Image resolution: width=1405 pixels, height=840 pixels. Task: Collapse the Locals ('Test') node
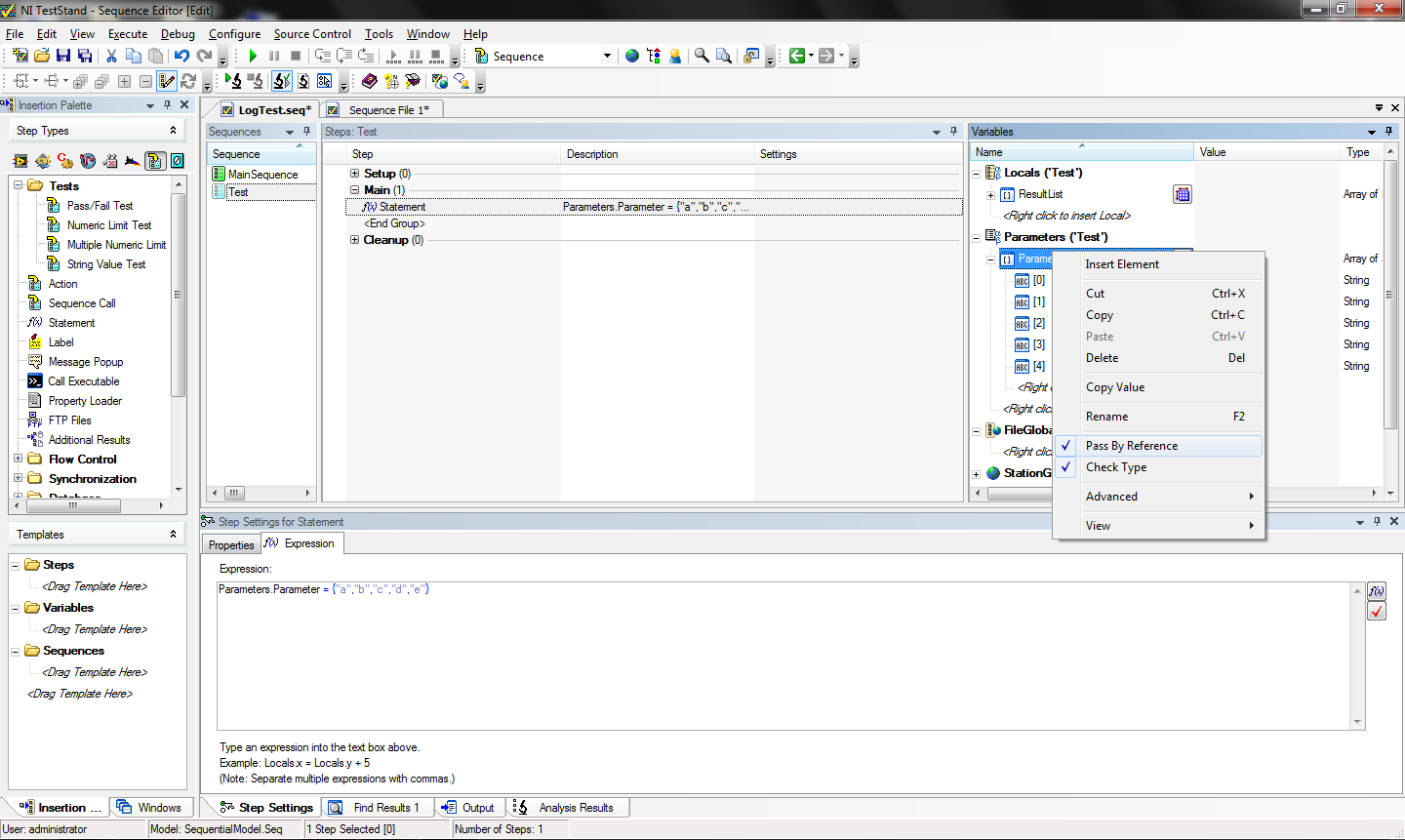977,173
